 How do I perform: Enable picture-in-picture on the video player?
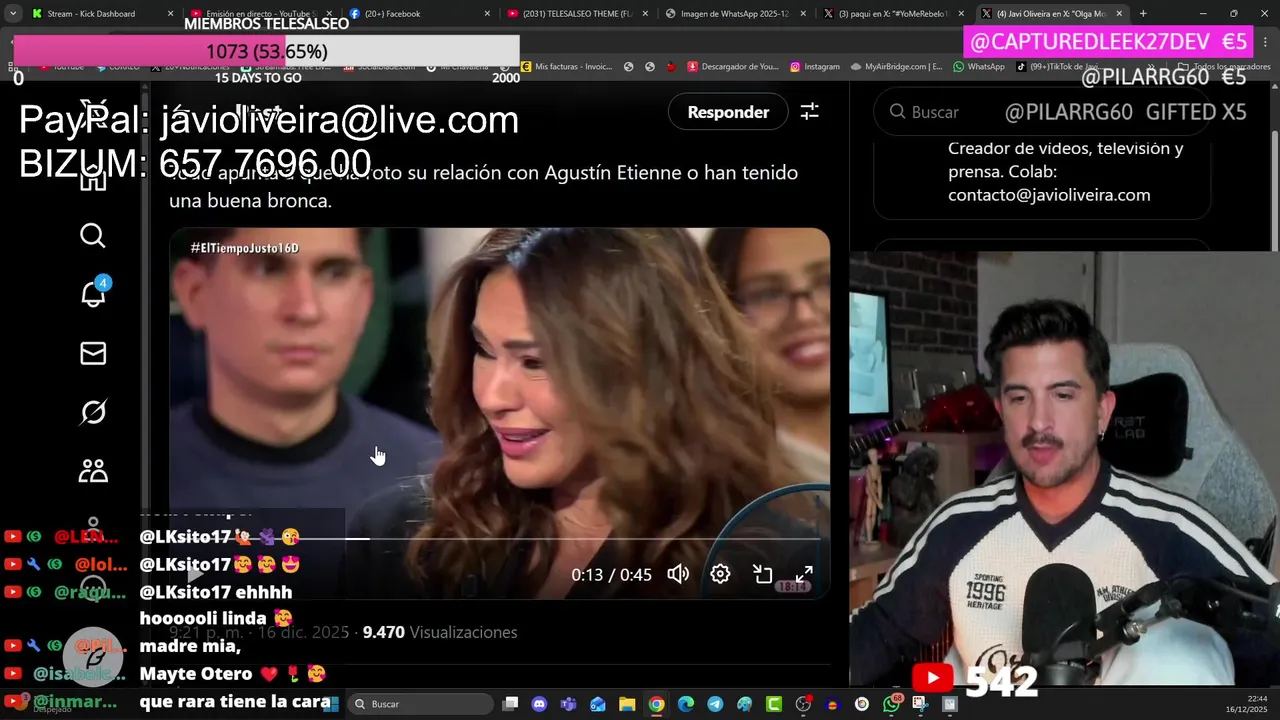coord(762,574)
